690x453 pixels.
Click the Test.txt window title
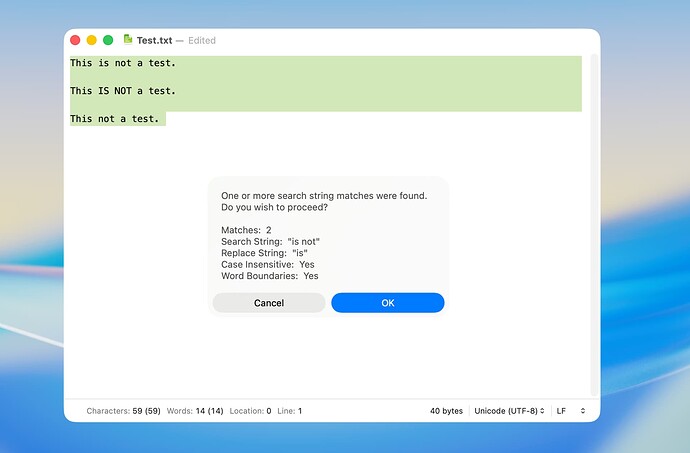tap(154, 41)
